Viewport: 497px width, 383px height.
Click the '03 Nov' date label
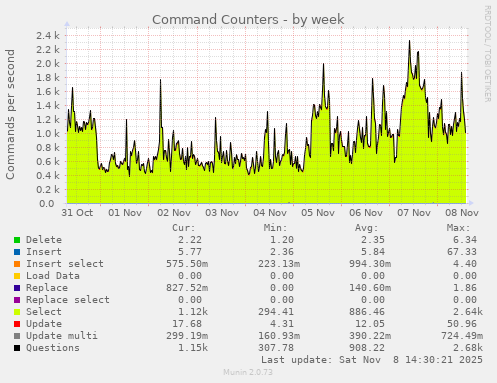[222, 213]
